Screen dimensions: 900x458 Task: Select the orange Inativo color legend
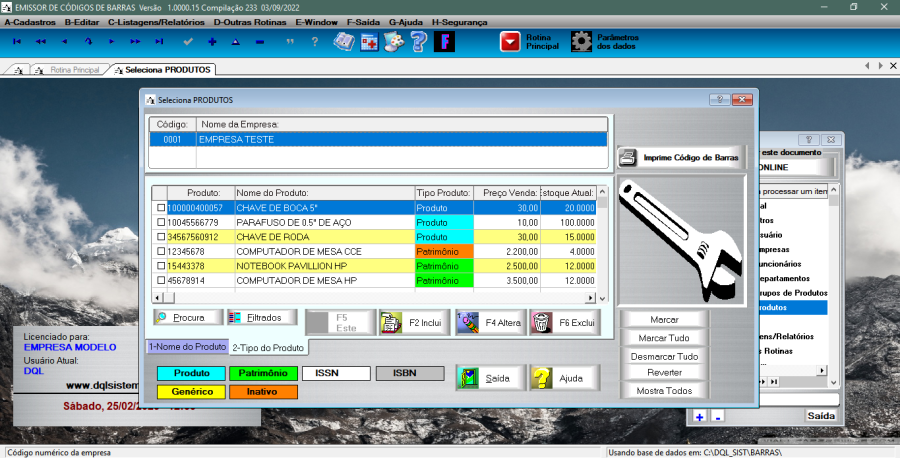(x=264, y=391)
